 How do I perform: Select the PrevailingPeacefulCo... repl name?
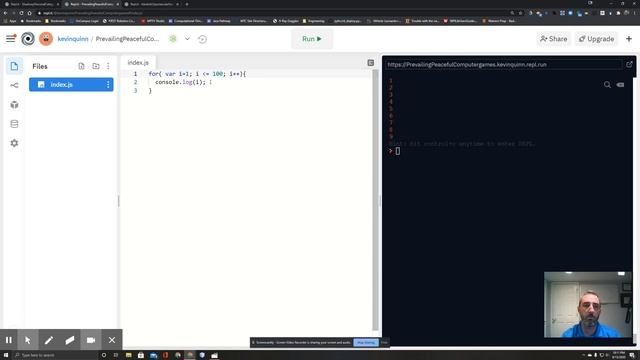click(127, 39)
